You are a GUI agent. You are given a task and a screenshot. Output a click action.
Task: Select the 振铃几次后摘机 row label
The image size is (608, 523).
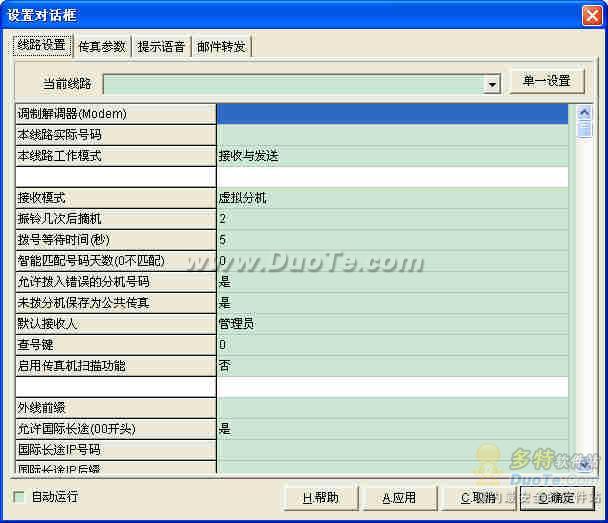pyautogui.click(x=116, y=219)
